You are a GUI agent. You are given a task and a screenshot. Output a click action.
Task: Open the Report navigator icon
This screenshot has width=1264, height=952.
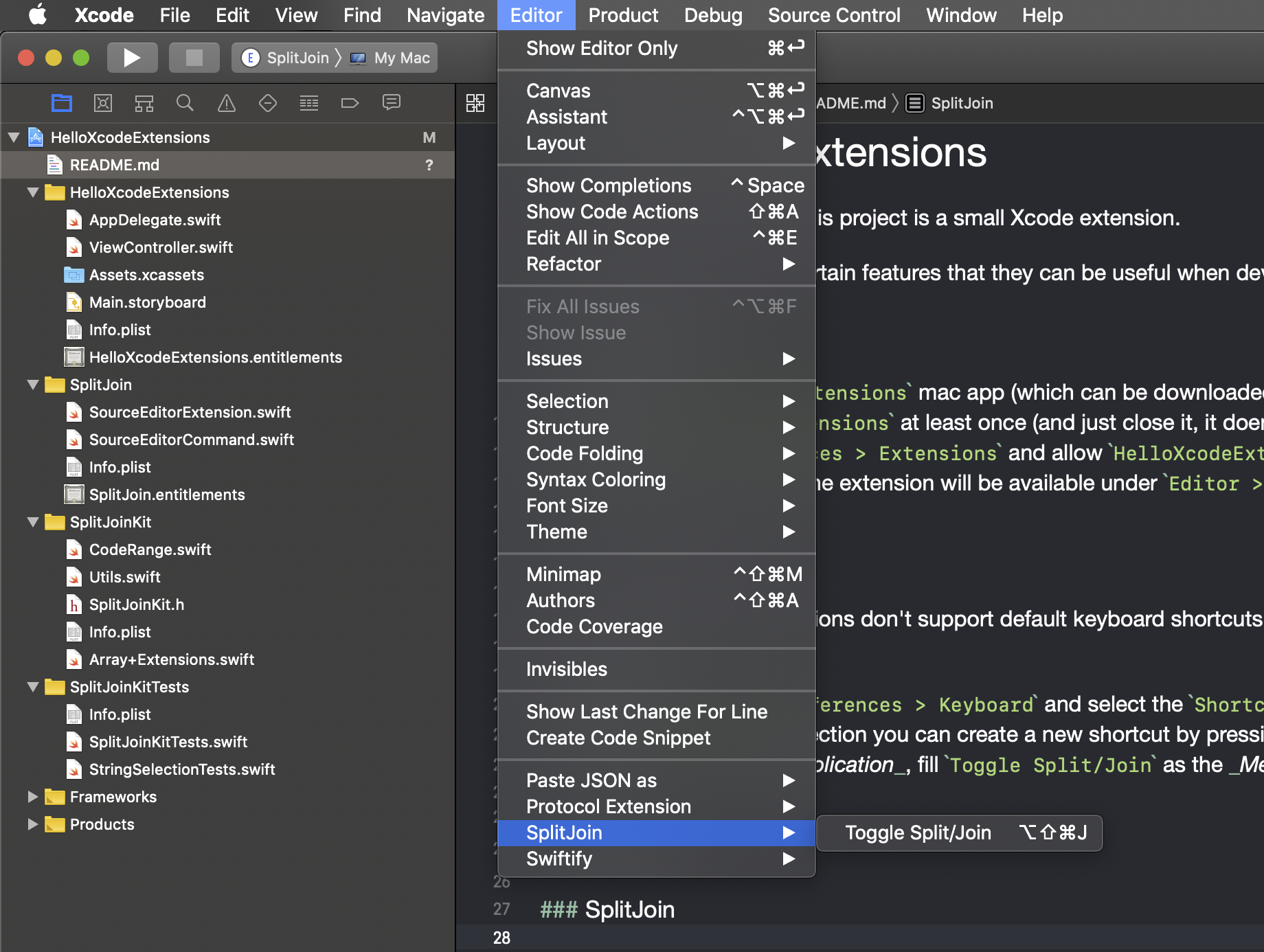tap(392, 103)
